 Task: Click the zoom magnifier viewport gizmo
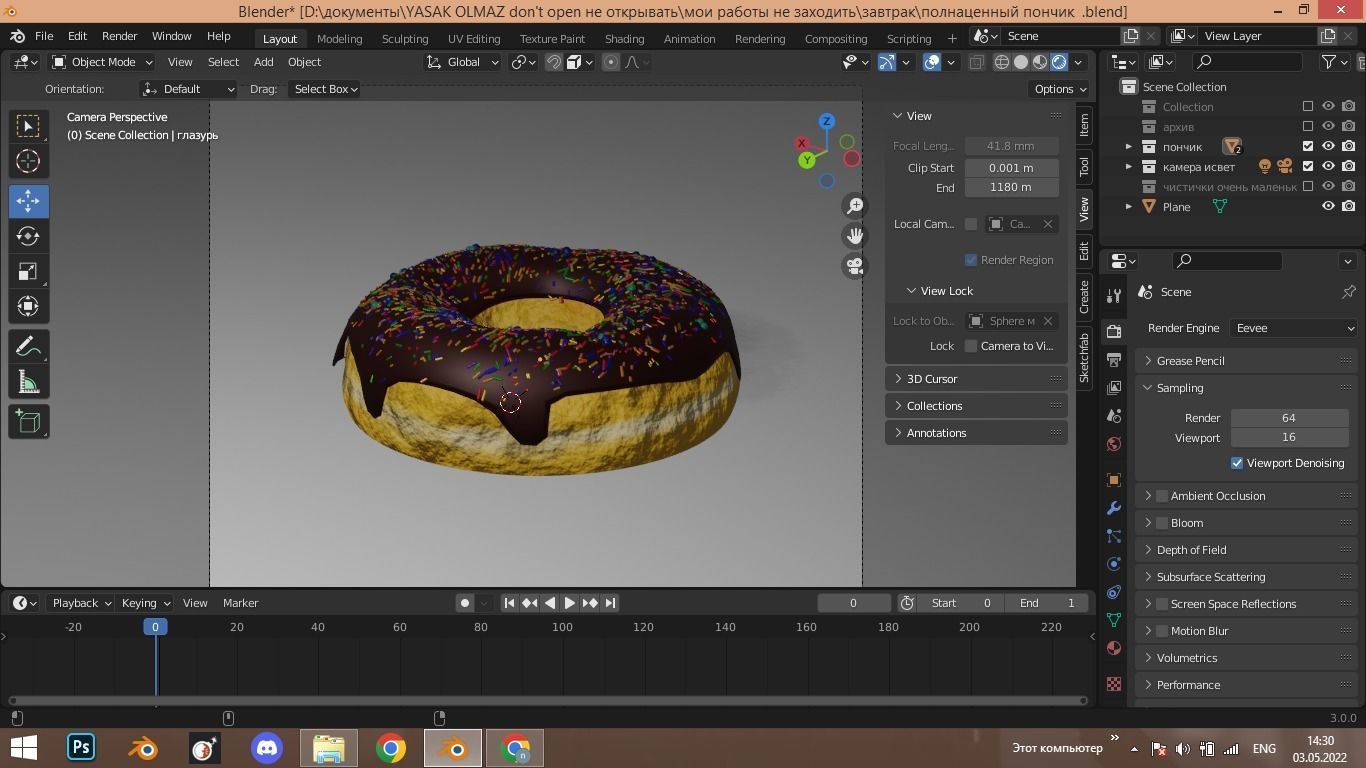click(x=855, y=206)
